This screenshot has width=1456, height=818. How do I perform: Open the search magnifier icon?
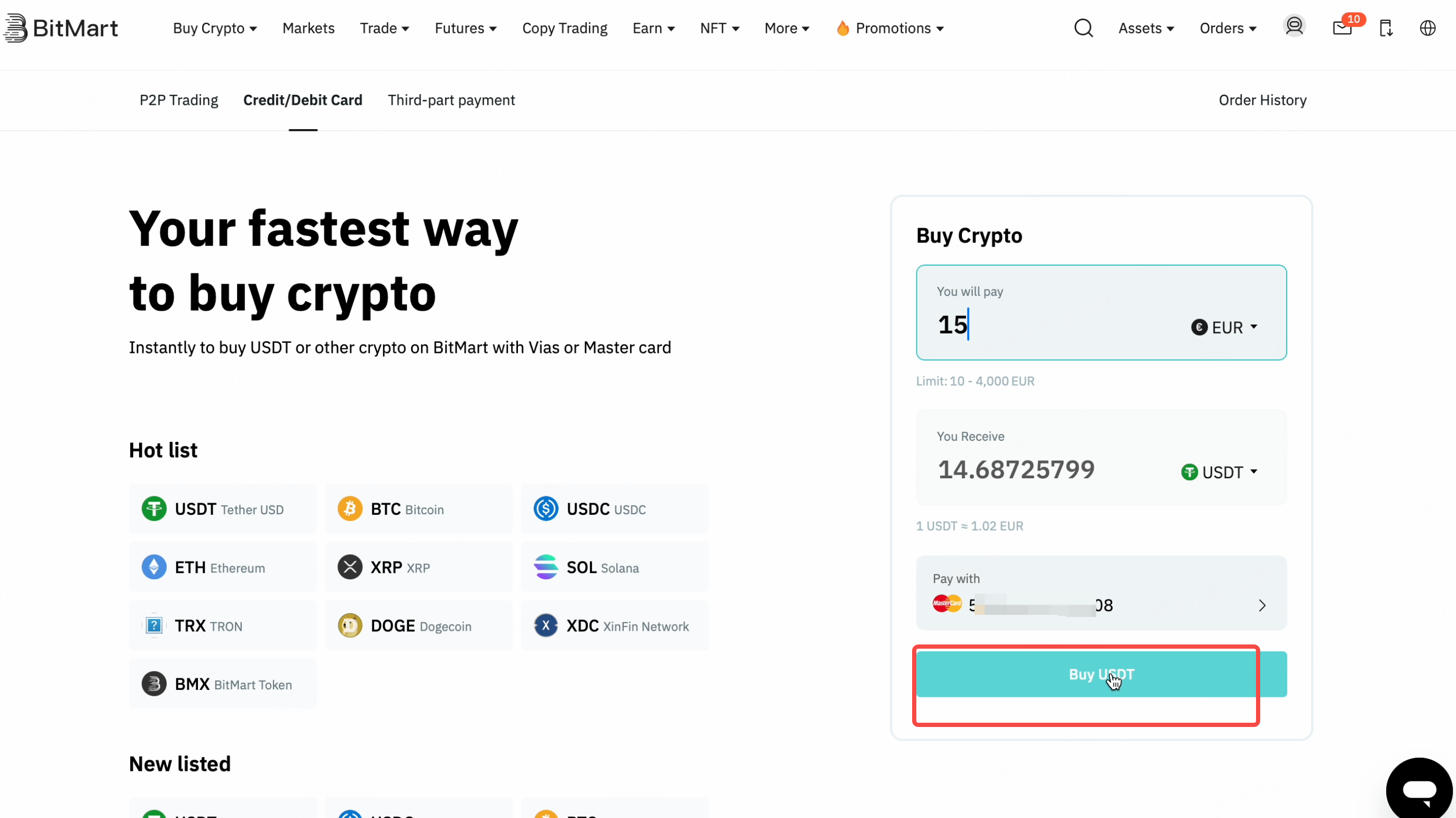[x=1083, y=28]
